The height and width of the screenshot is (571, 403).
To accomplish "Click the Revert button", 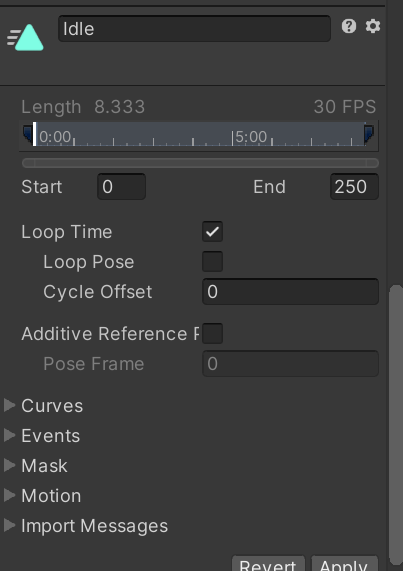I will [x=268, y=563].
